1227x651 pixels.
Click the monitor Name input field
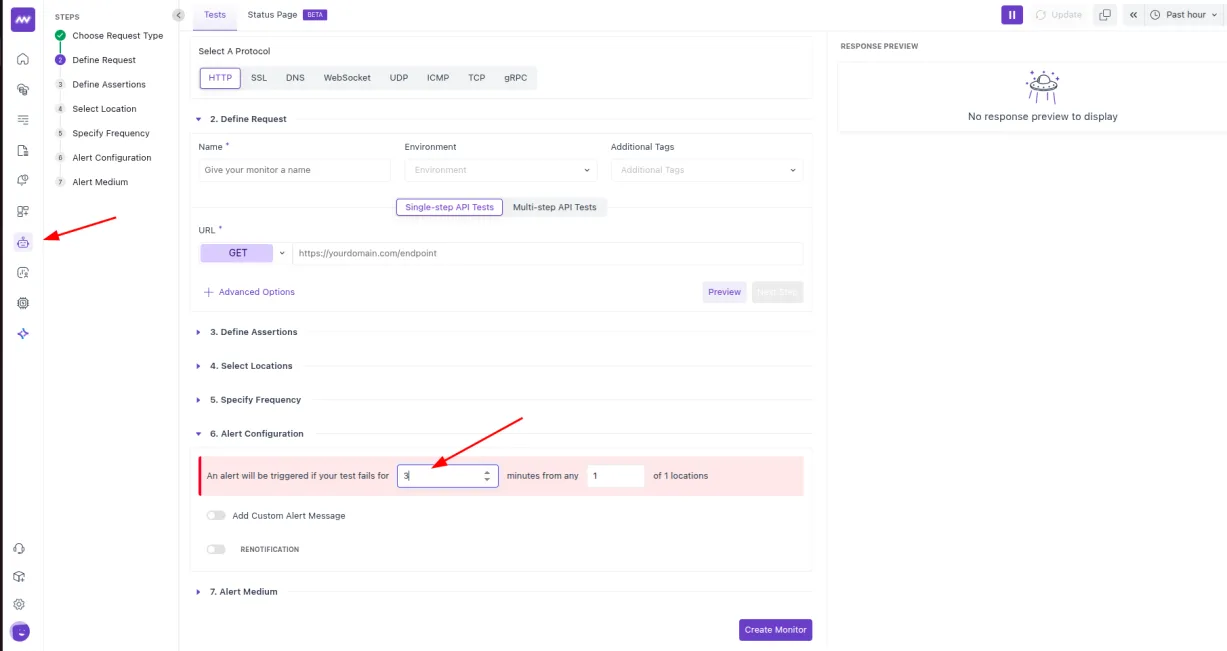pos(295,170)
